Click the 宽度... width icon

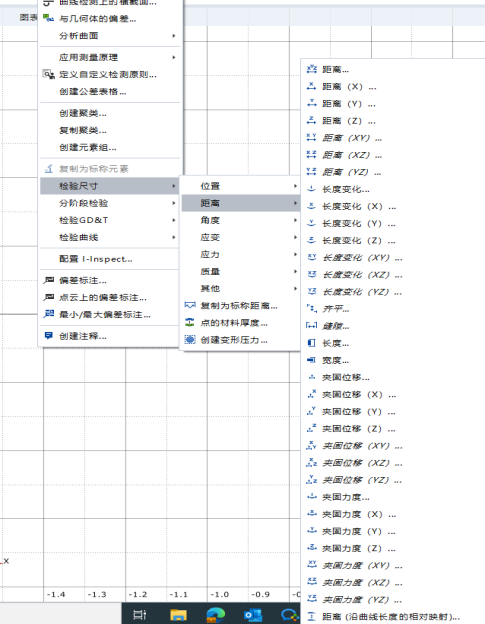coord(312,360)
